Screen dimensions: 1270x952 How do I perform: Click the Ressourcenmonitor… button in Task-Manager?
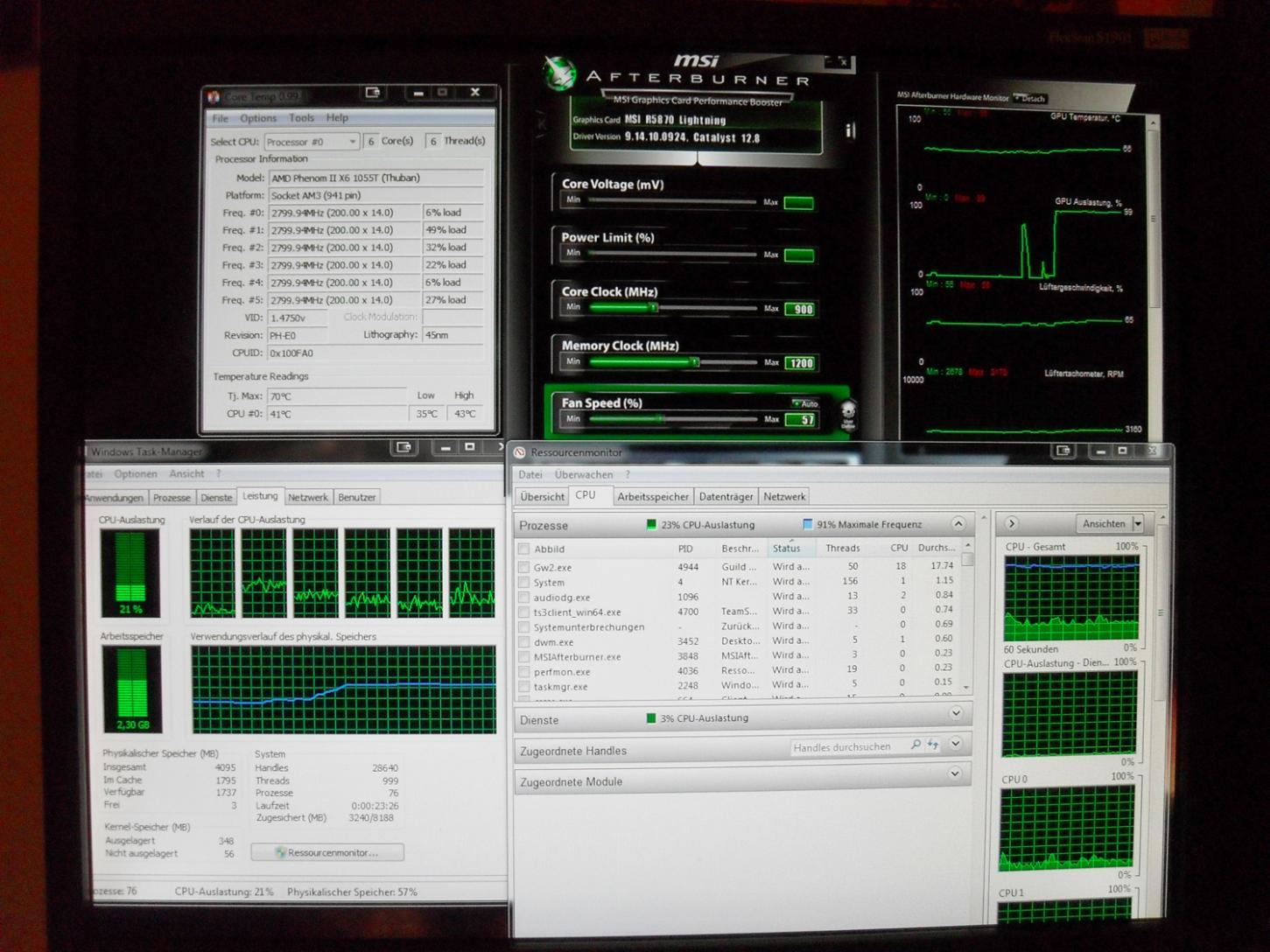click(x=327, y=852)
